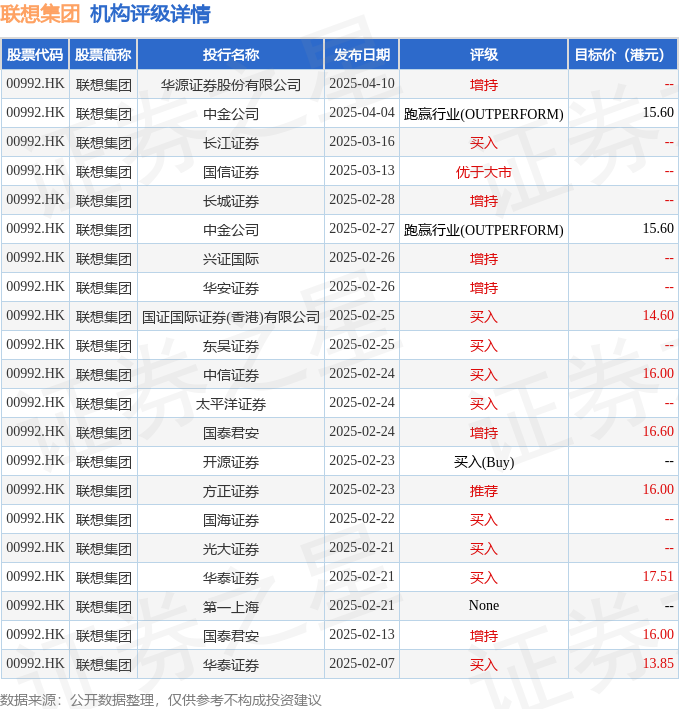This screenshot has width=679, height=709.
Task: Select the date 2025-02-27
Action: pos(362,228)
